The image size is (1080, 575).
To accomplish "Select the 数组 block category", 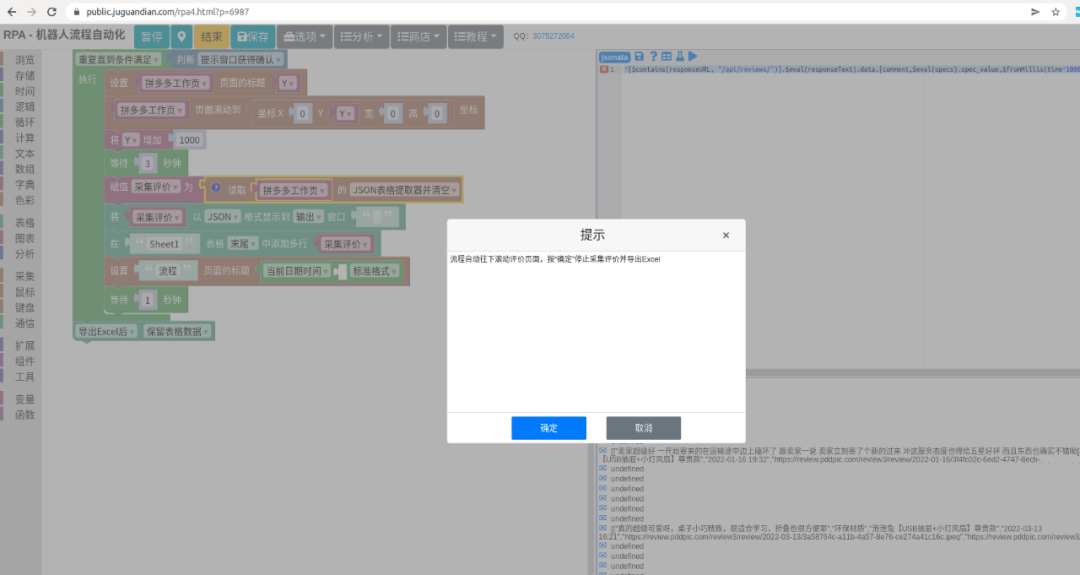I will click(x=25, y=169).
